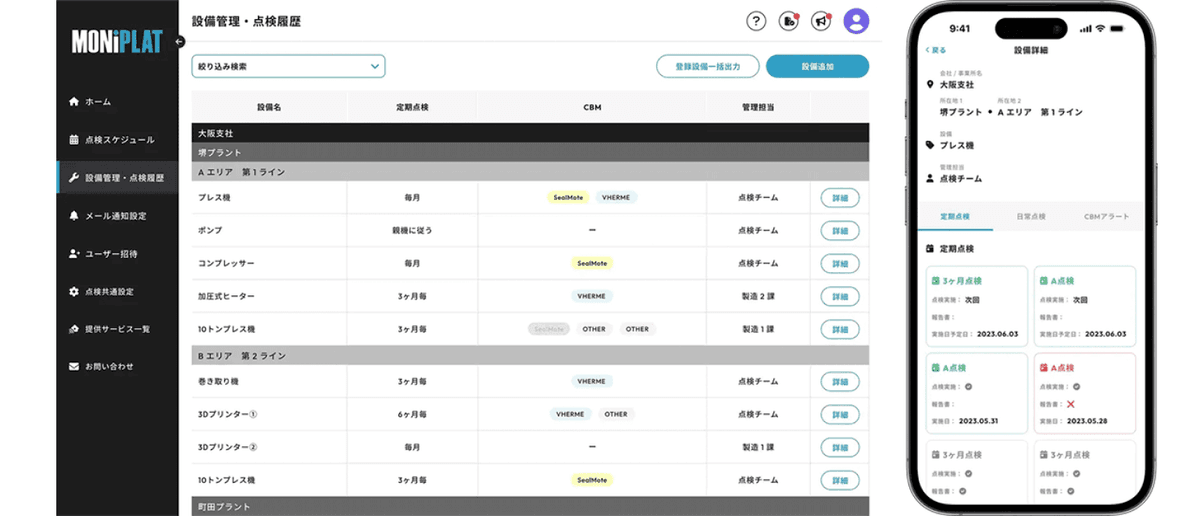Click the help question mark icon
The image size is (1200, 516).
pos(756,21)
